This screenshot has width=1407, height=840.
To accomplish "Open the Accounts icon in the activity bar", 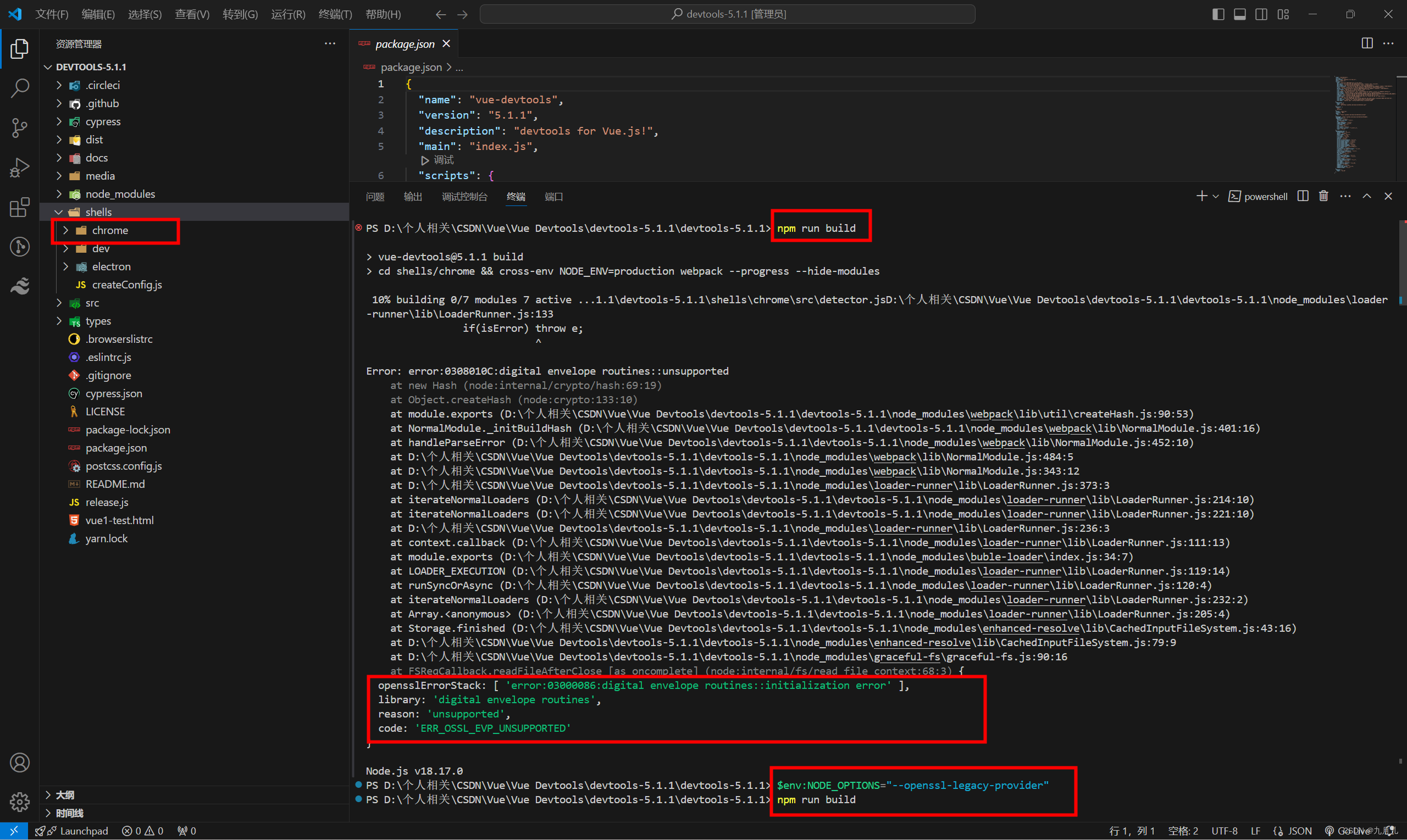I will tap(20, 763).
